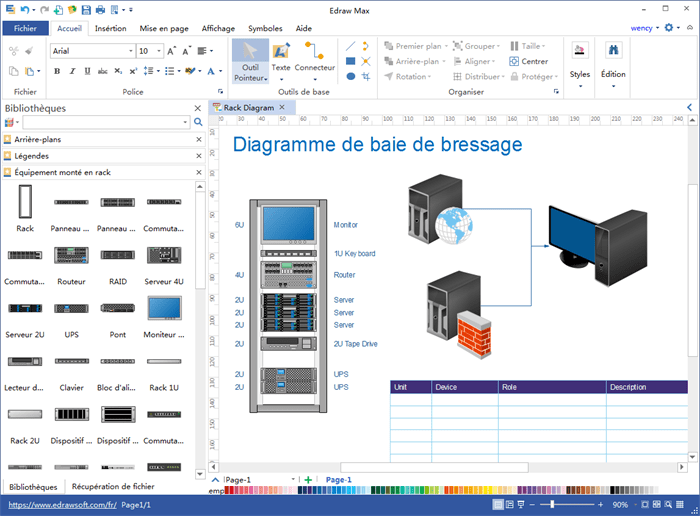Select the crop tool icon

tap(366, 76)
